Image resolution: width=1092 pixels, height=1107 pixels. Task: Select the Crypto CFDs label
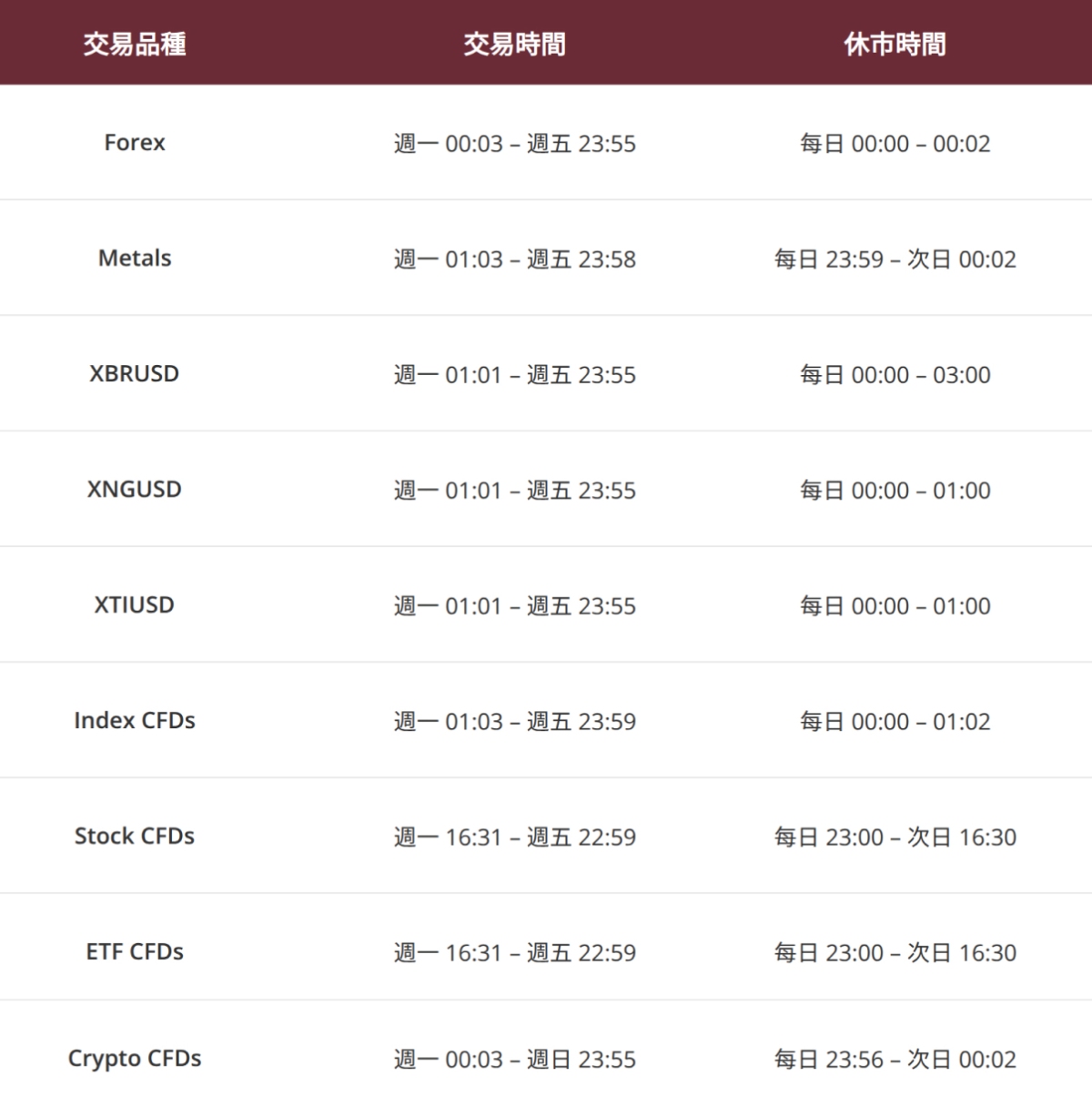pyautogui.click(x=135, y=1059)
